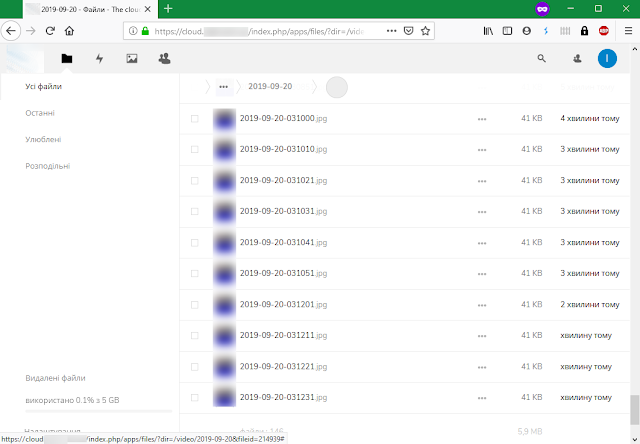
Task: Expand the breadcrumb ellipsis menu
Action: point(223,87)
